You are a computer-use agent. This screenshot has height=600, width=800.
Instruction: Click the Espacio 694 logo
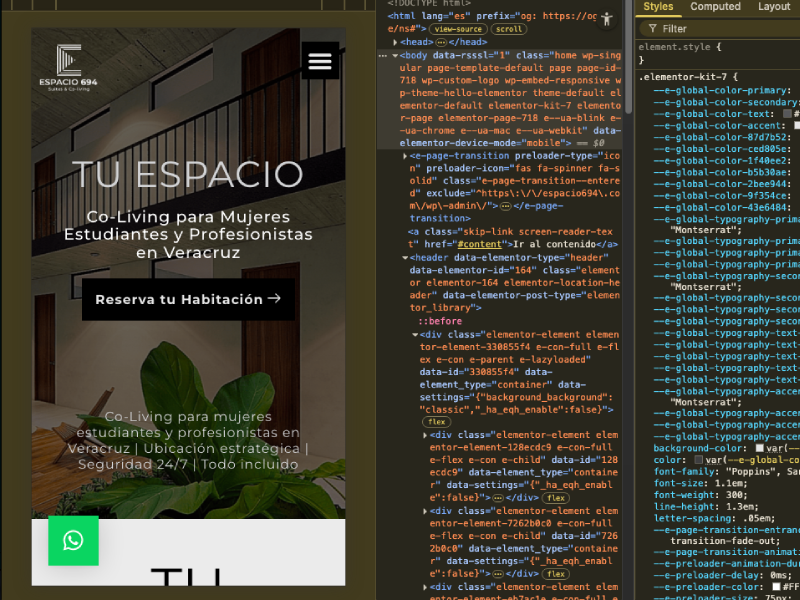click(68, 67)
